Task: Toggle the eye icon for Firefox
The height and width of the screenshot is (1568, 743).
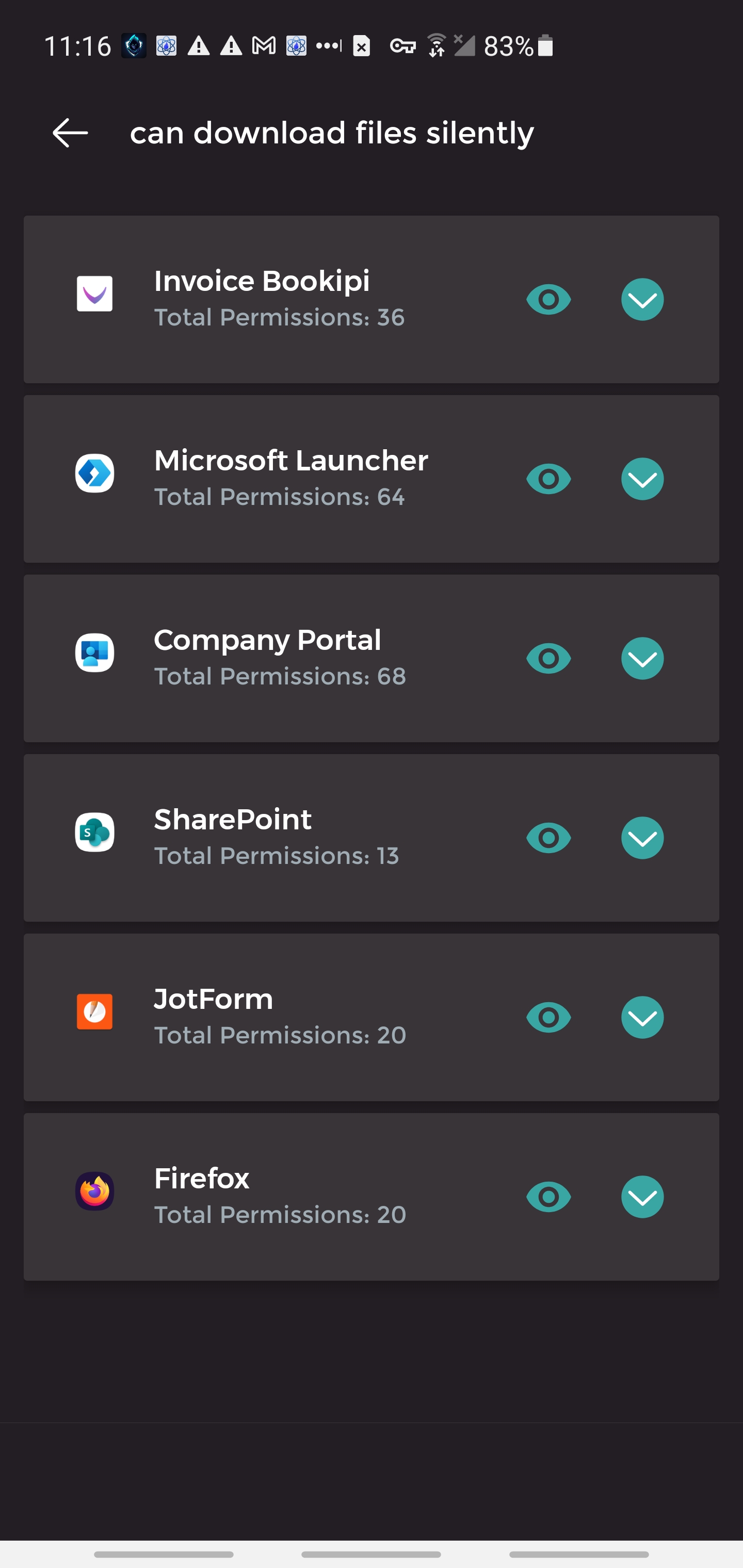Action: coord(548,1197)
